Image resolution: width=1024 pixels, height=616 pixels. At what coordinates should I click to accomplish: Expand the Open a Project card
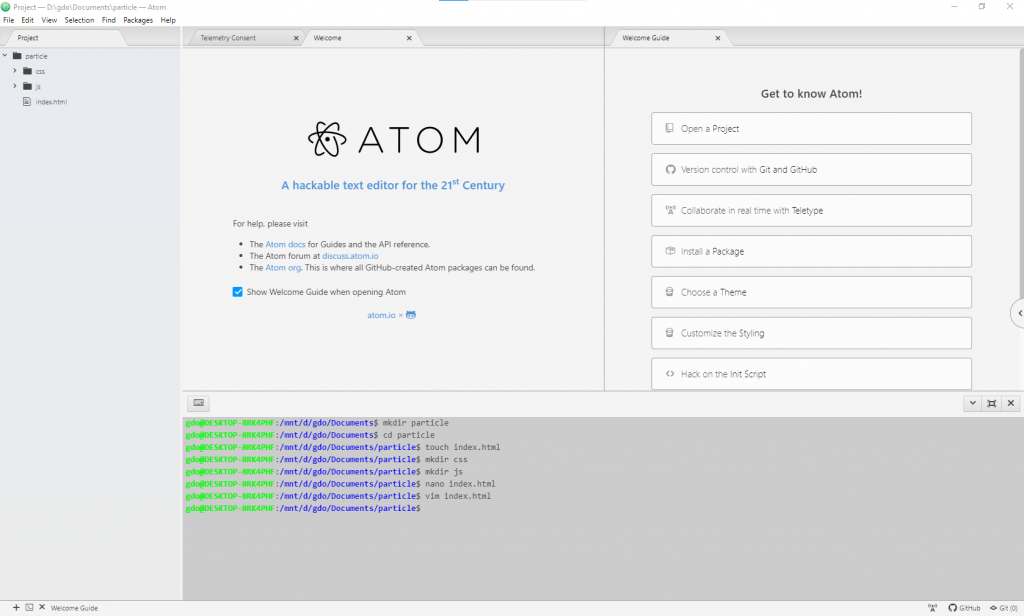click(811, 129)
